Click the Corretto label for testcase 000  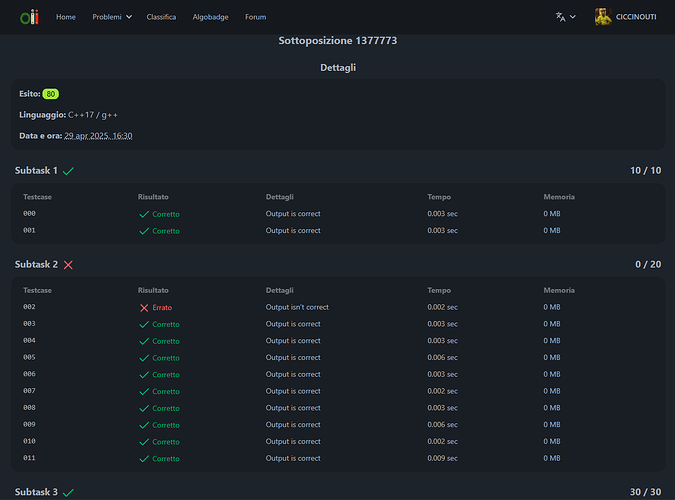tap(166, 214)
